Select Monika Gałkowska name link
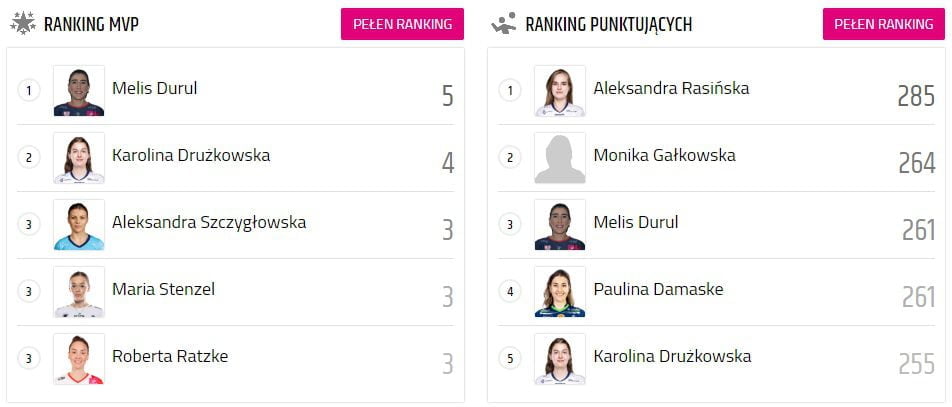This screenshot has width=952, height=407. [664, 155]
